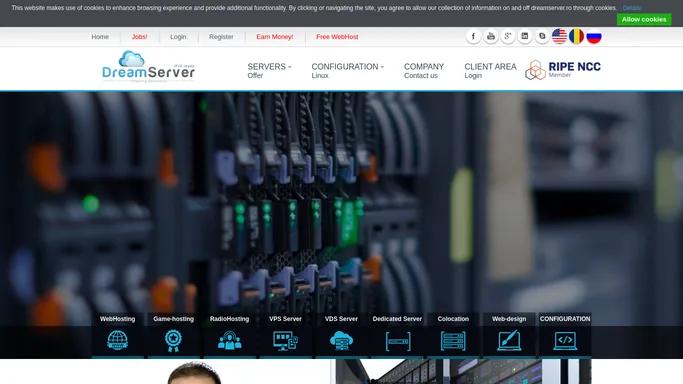Select the RadioHosting tab label
This screenshot has height=384, width=683.
230,319
